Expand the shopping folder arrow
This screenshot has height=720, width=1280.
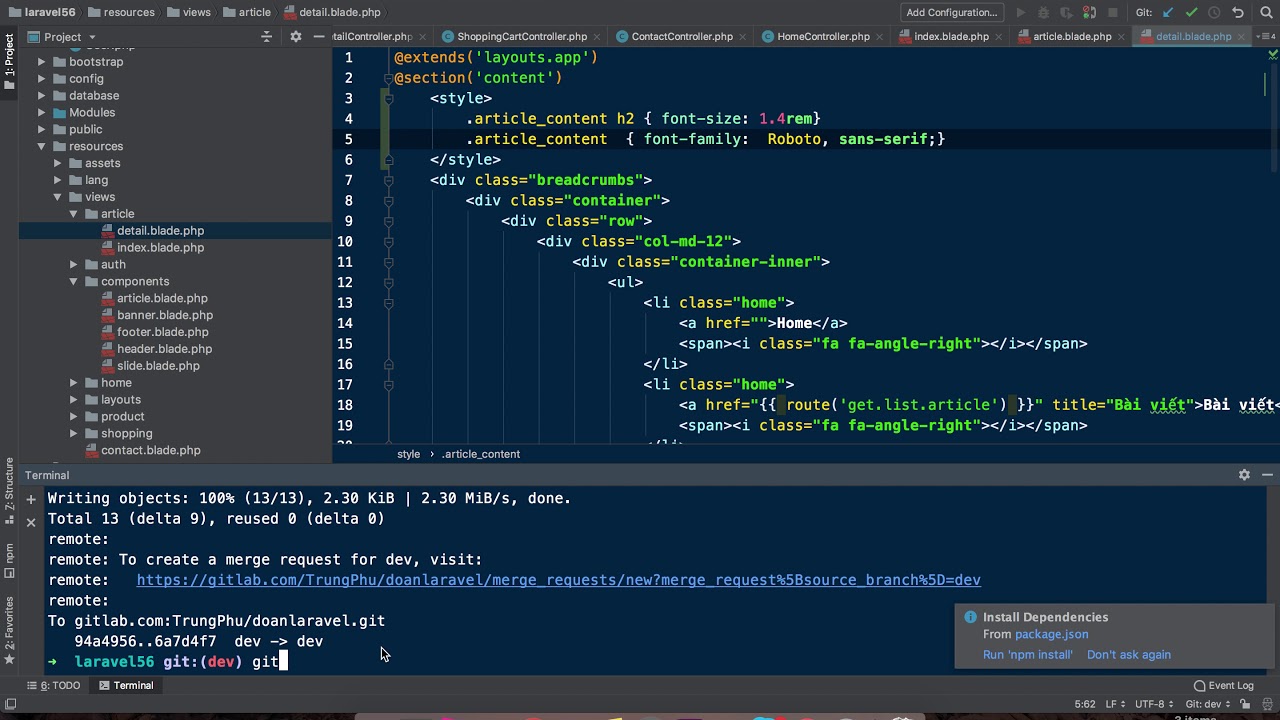[x=74, y=434]
